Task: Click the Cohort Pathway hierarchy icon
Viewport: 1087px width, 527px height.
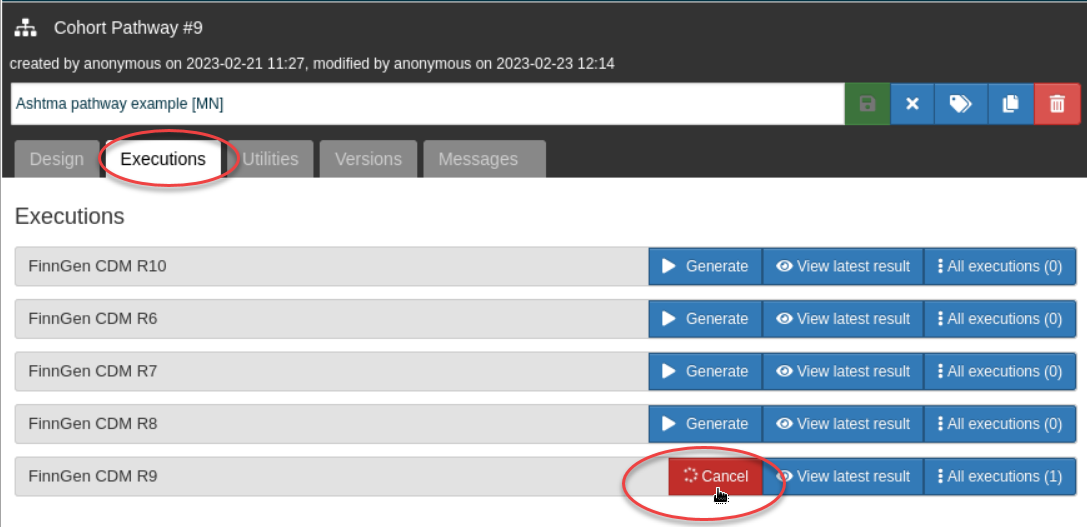Action: [26, 28]
